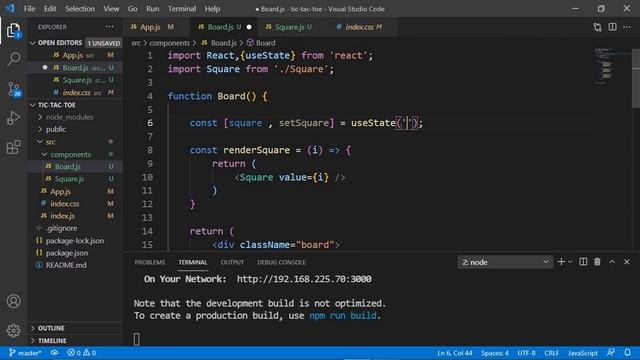Open the Source Control view
640x360 pixels.
click(x=13, y=89)
